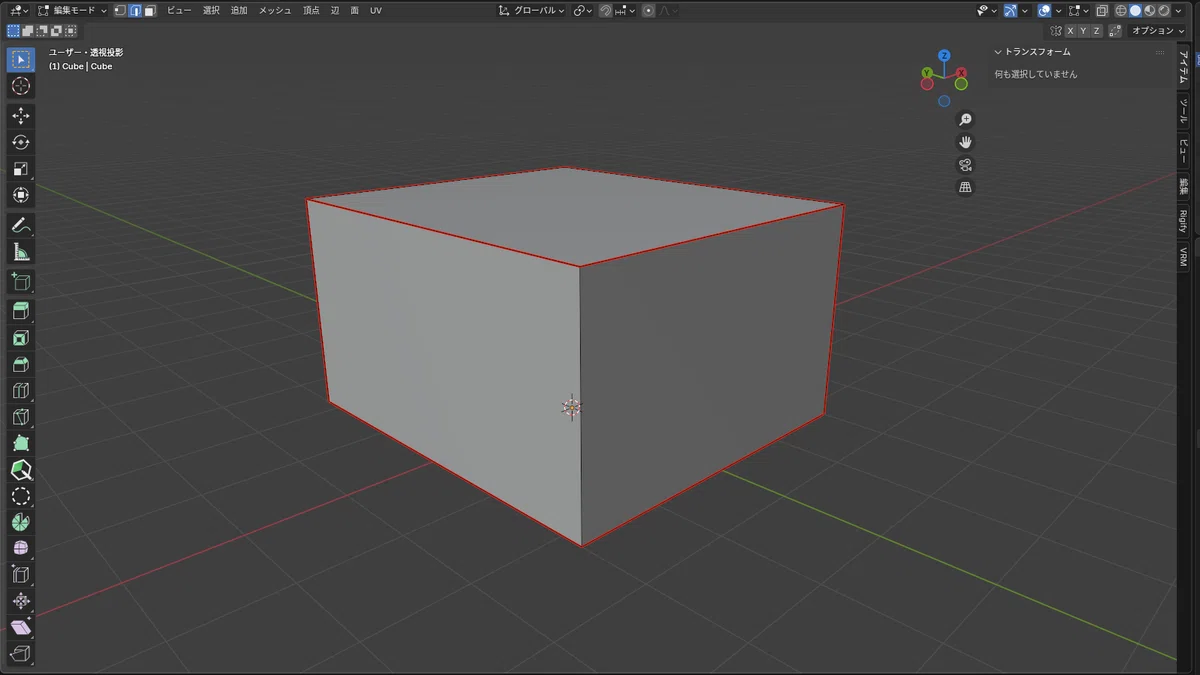The width and height of the screenshot is (1200, 675).
Task: Switch to material preview shading
Action: point(1149,10)
